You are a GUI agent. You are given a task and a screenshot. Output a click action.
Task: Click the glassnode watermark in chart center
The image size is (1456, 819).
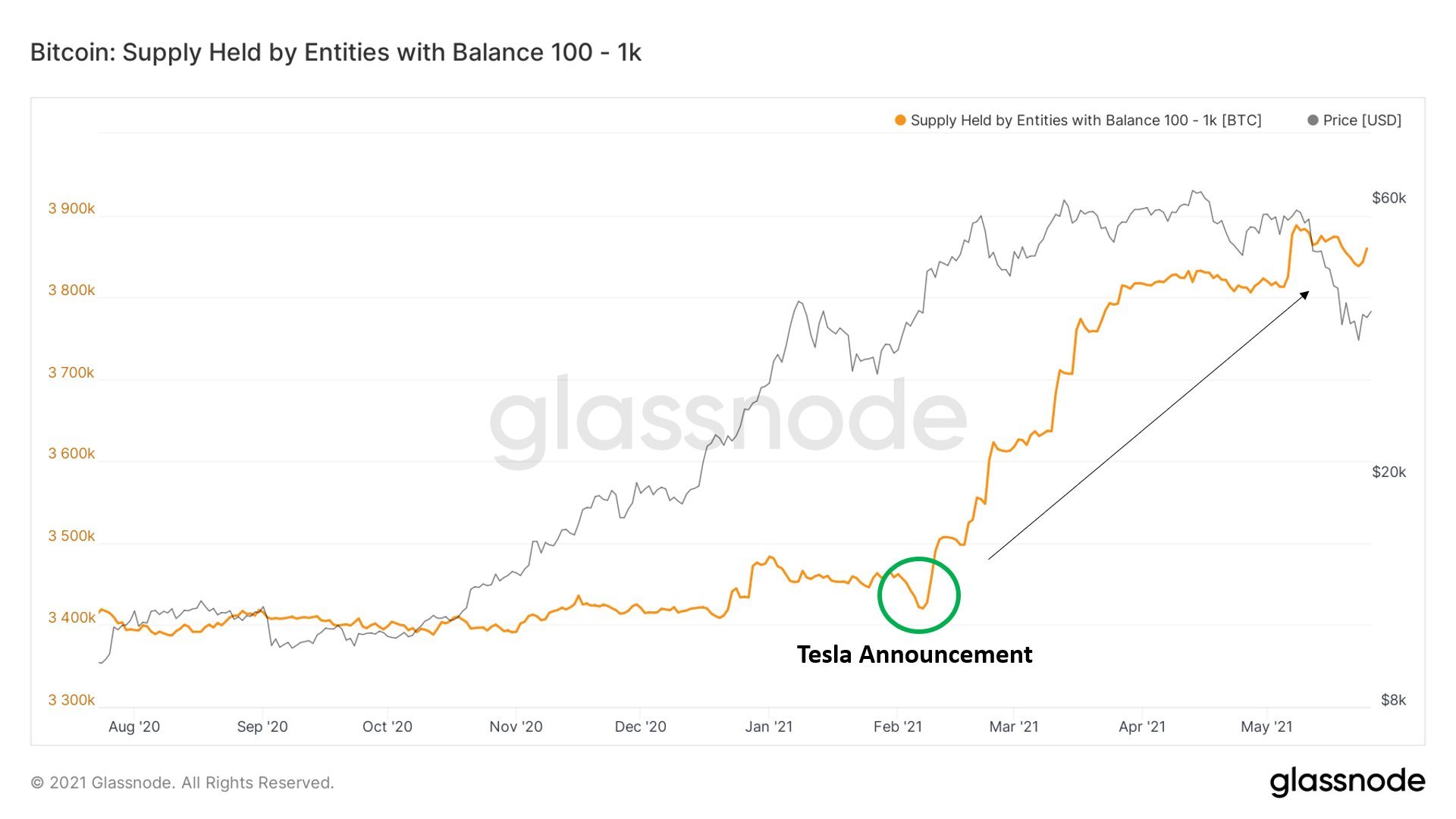728,417
